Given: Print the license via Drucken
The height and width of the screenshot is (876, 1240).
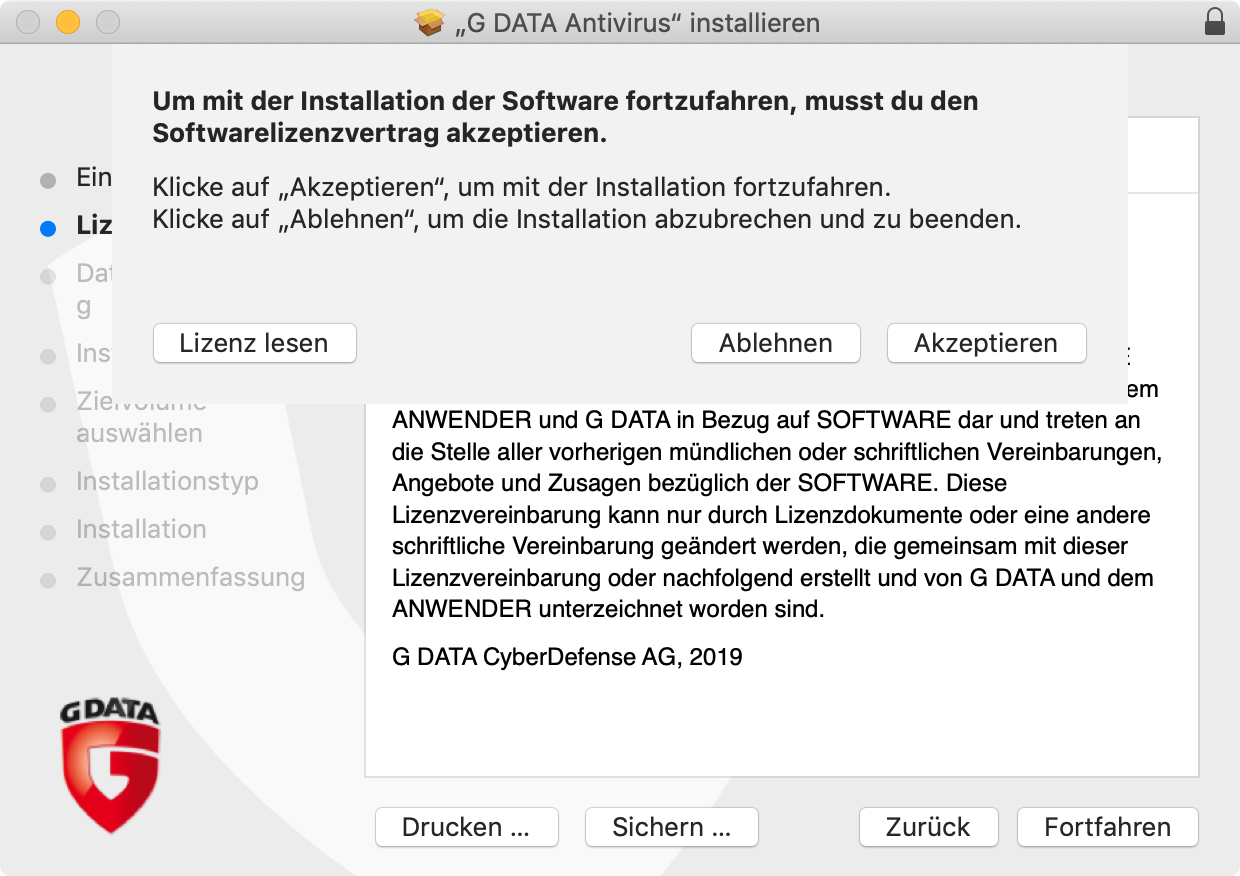Looking at the screenshot, I should click(466, 827).
